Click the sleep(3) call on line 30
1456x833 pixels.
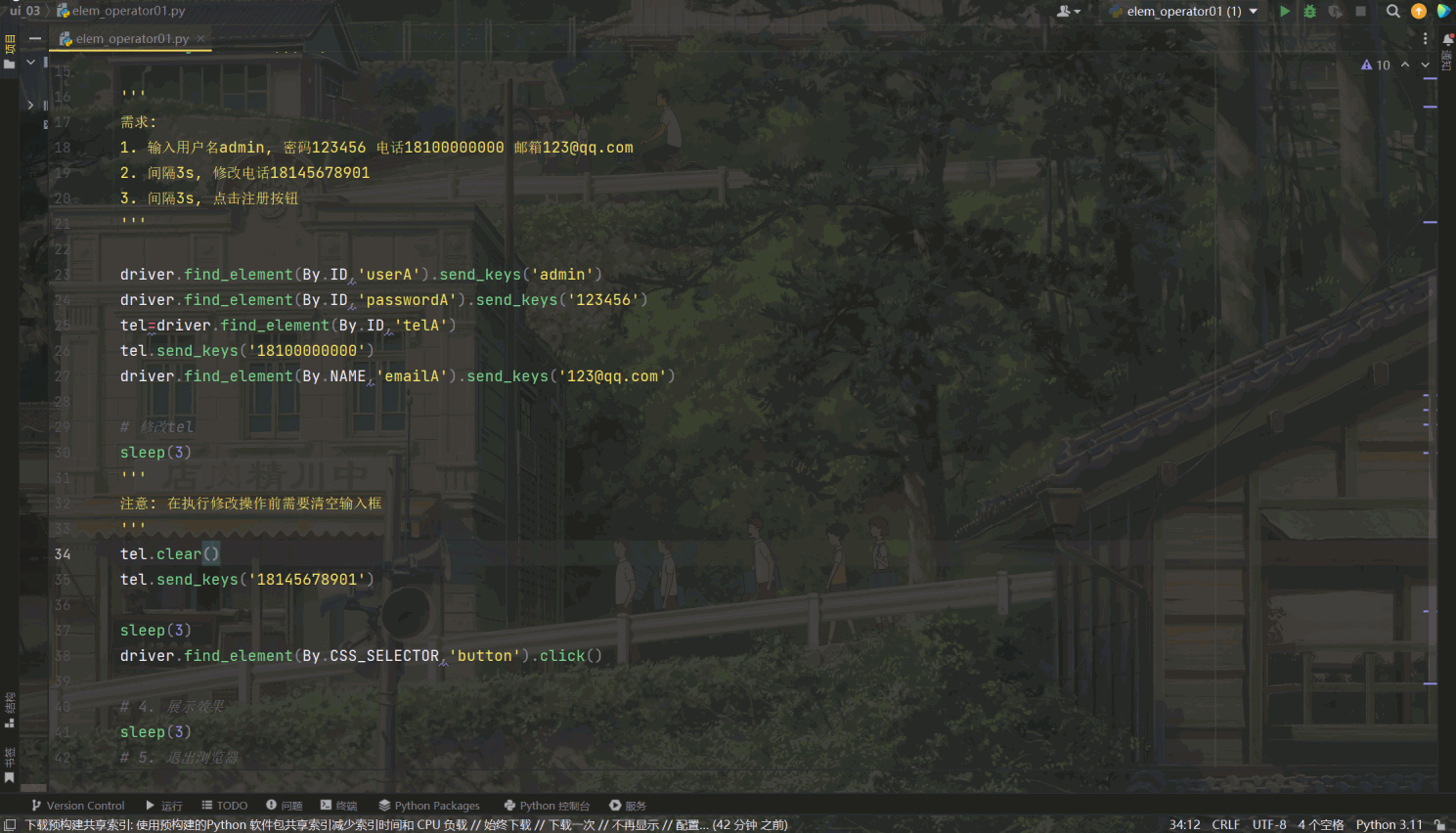point(155,453)
